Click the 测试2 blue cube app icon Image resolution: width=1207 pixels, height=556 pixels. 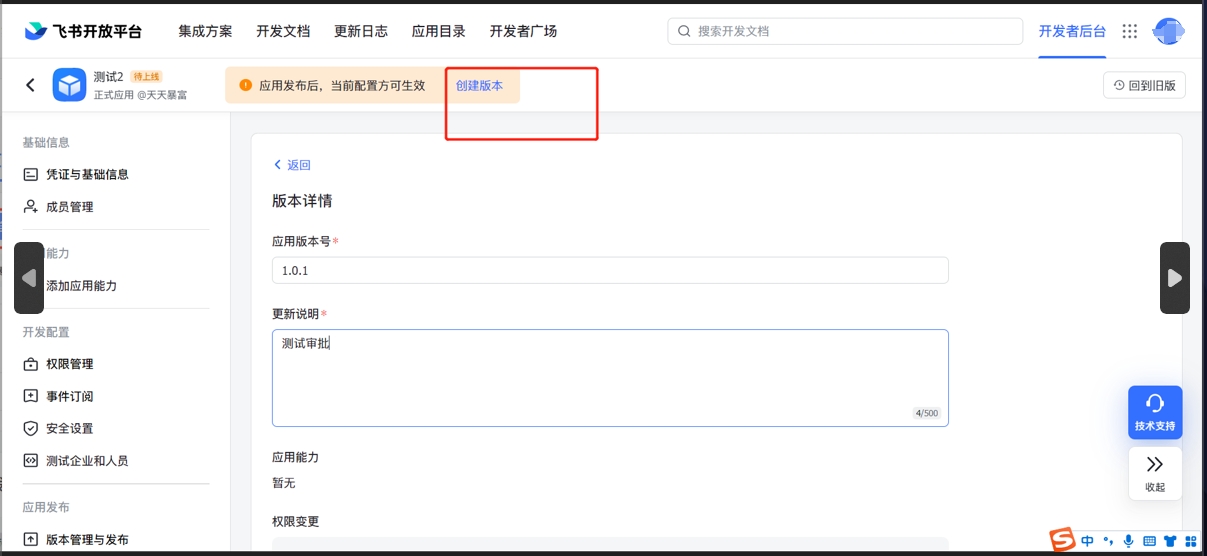70,85
